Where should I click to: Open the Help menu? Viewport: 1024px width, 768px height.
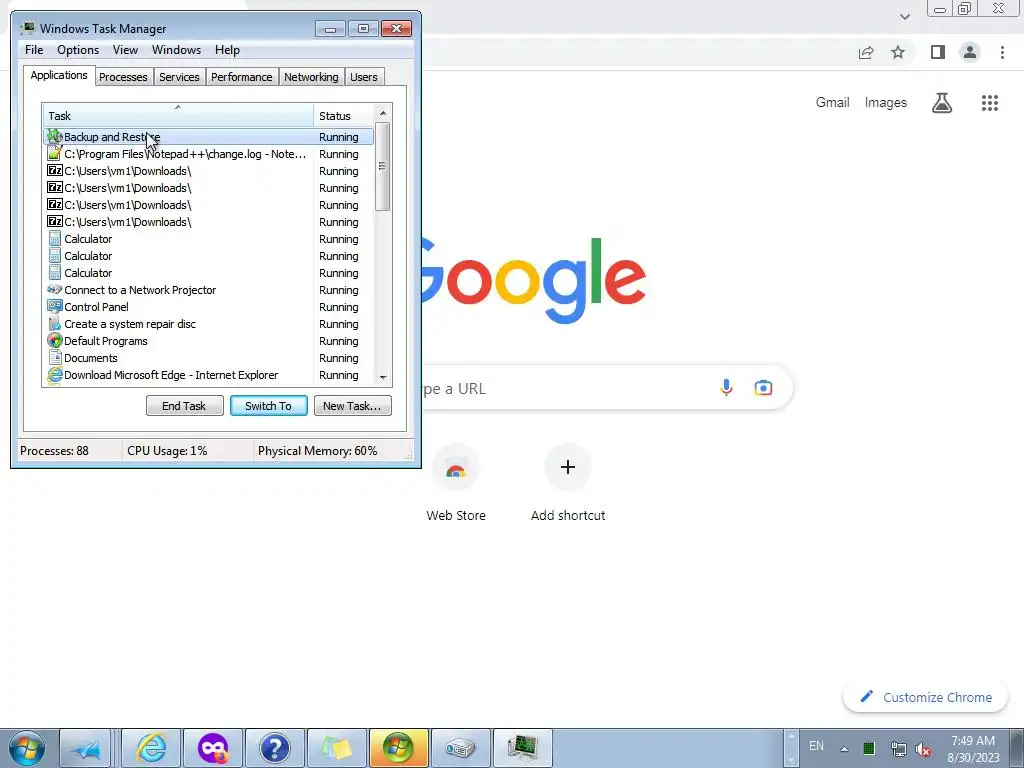click(x=227, y=50)
